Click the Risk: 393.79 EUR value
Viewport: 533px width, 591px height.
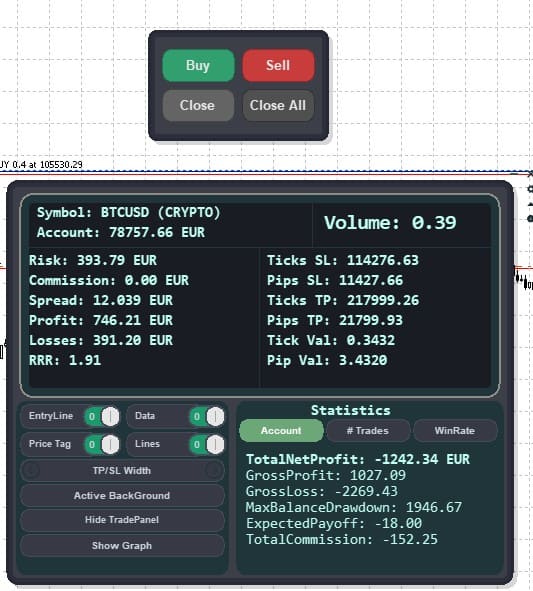pos(93,260)
